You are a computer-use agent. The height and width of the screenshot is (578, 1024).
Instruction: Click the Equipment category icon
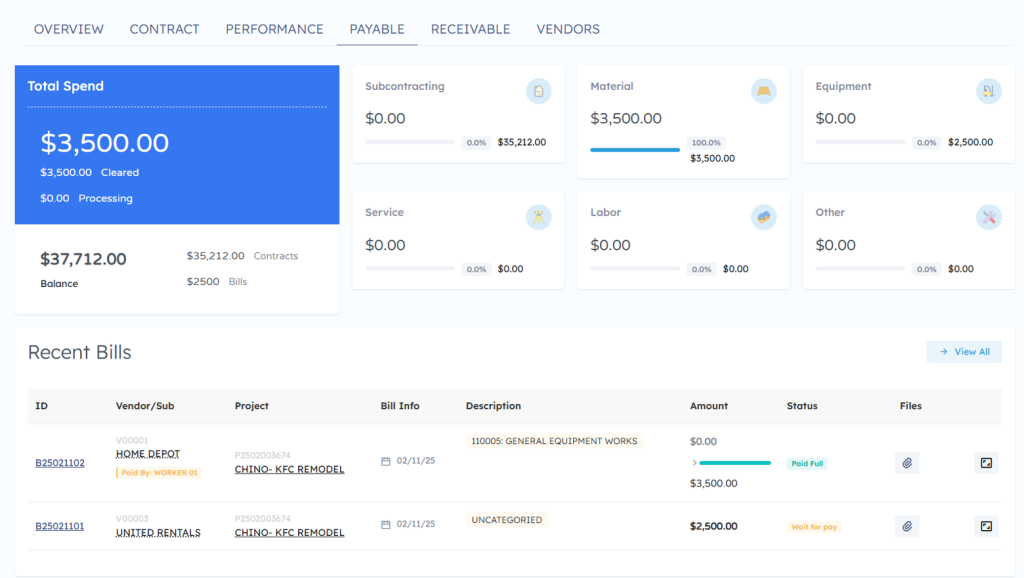(x=989, y=92)
